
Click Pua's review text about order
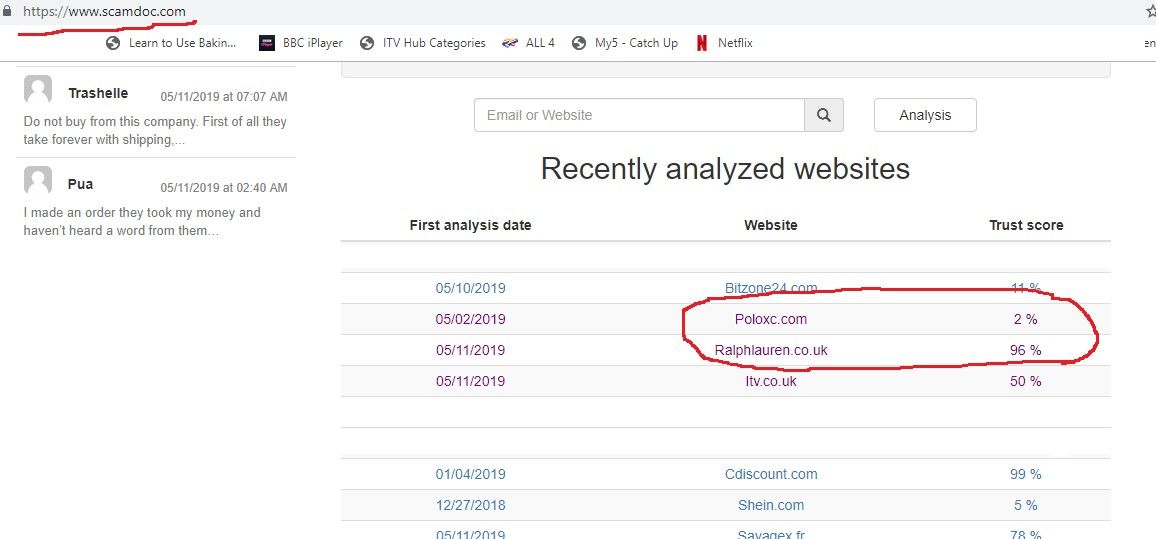pyautogui.click(x=142, y=222)
